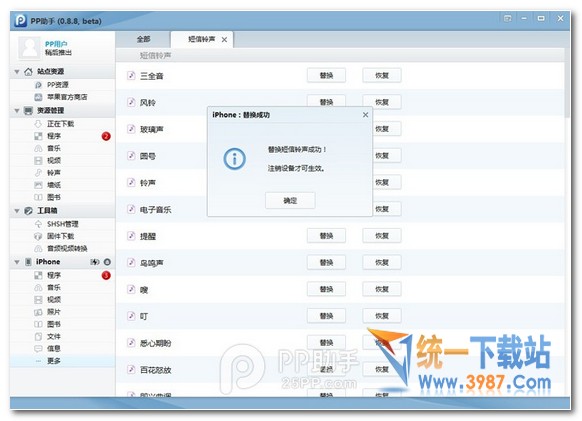Open 正在下载 downloads list
The image size is (582, 421).
point(61,124)
